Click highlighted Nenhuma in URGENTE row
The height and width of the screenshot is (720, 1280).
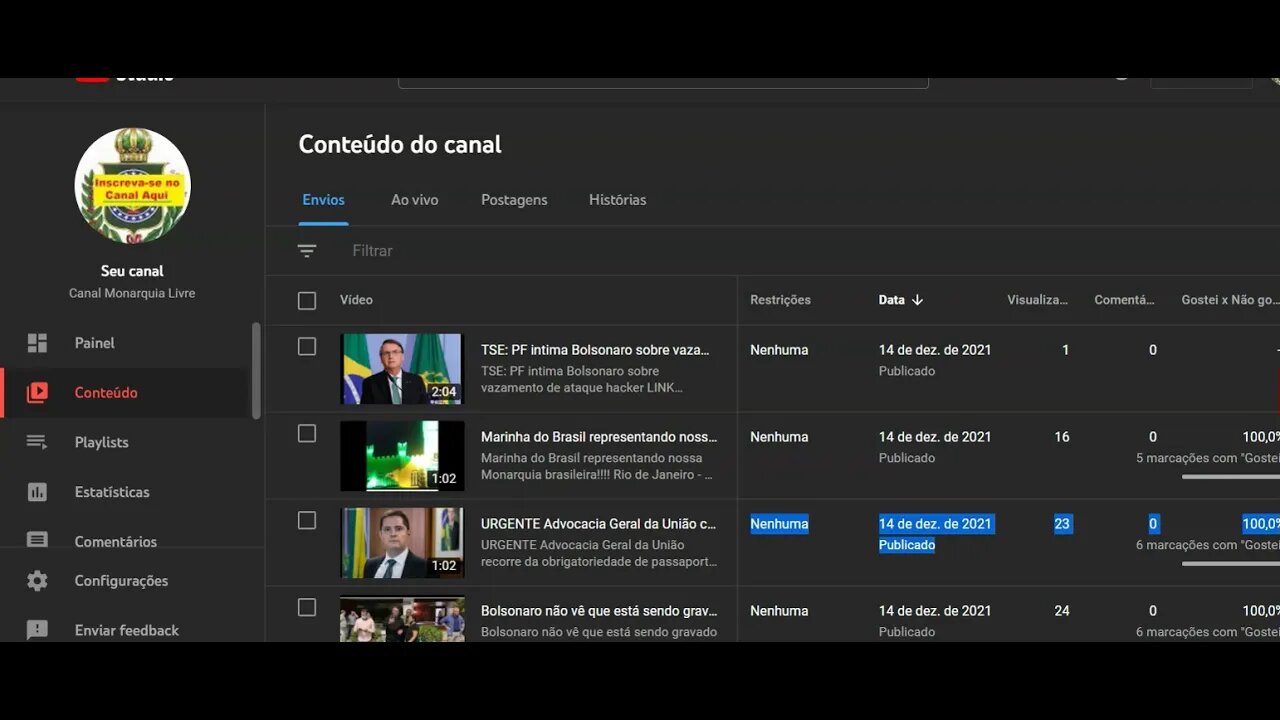779,524
